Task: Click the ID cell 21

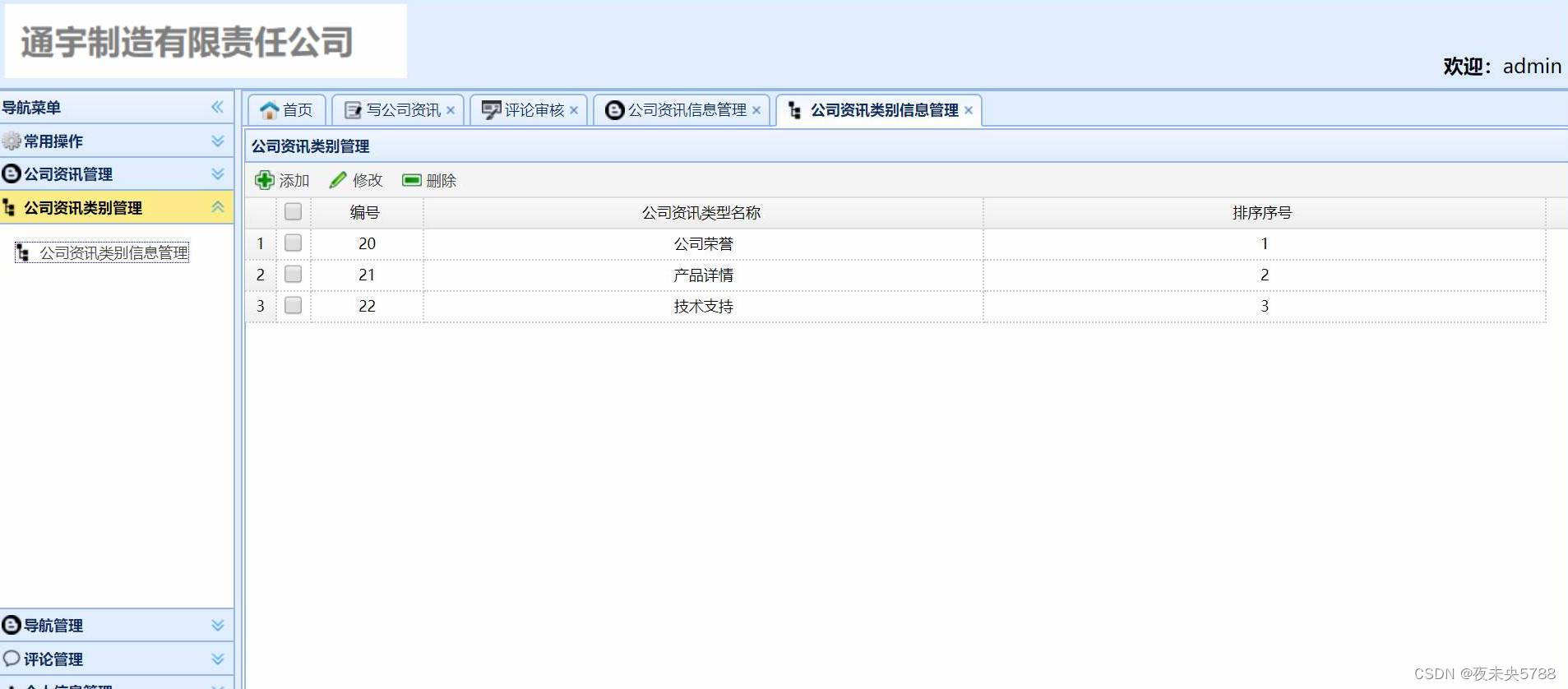Action: point(367,275)
